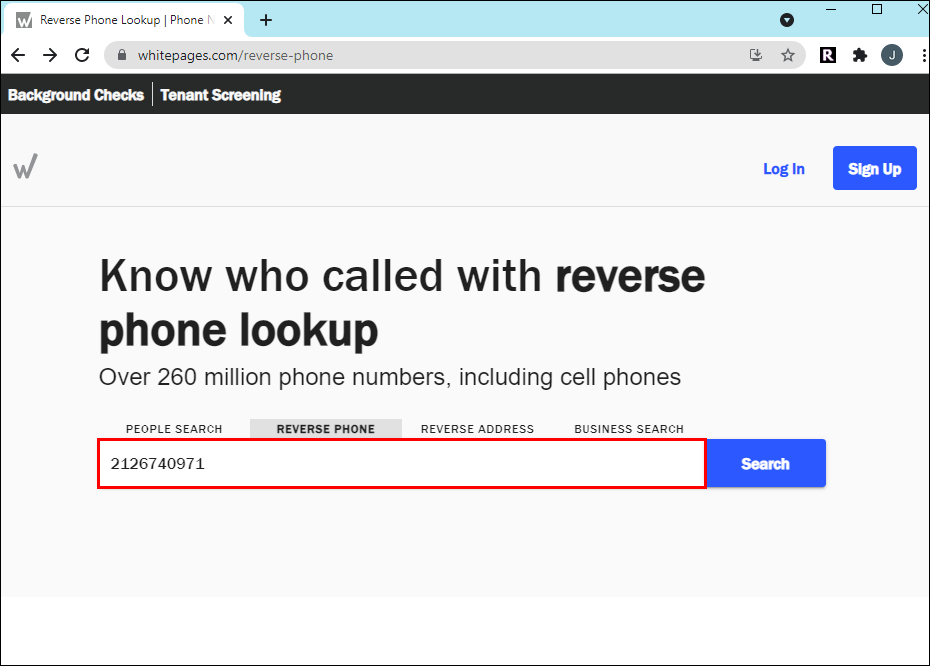Image resolution: width=930 pixels, height=666 pixels.
Task: Switch to the Reverse Address tab
Action: coord(477,429)
